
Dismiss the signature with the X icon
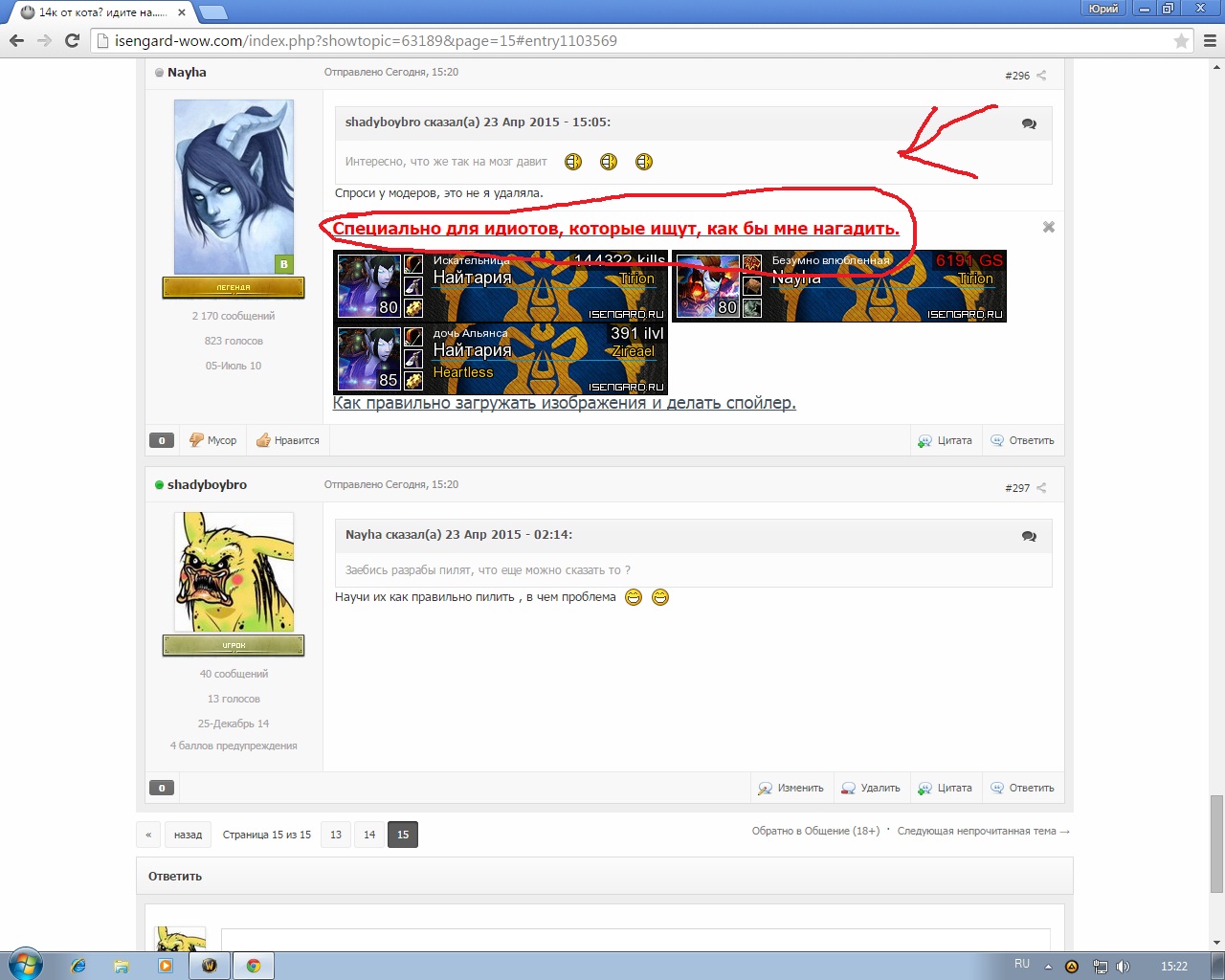click(1049, 227)
